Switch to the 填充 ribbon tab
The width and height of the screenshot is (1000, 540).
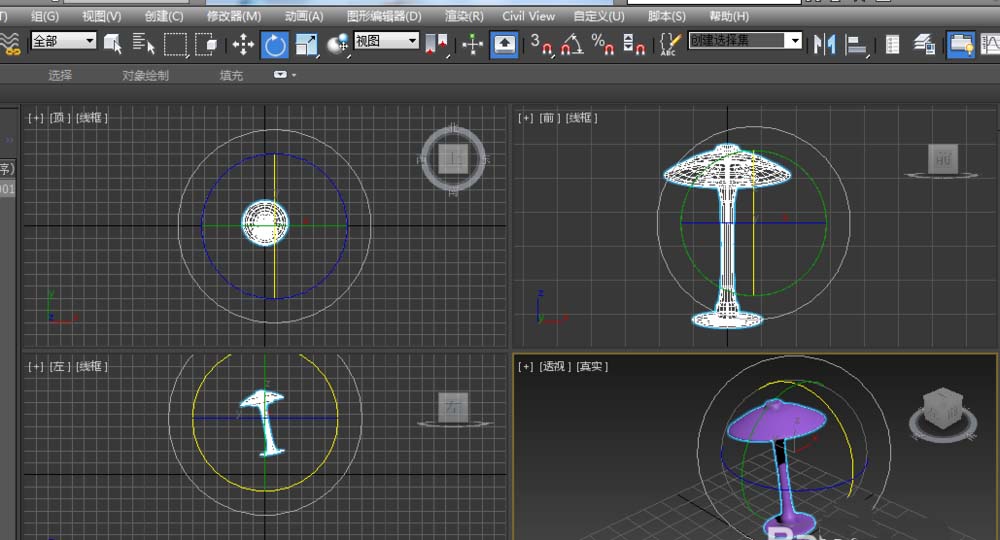(x=231, y=75)
